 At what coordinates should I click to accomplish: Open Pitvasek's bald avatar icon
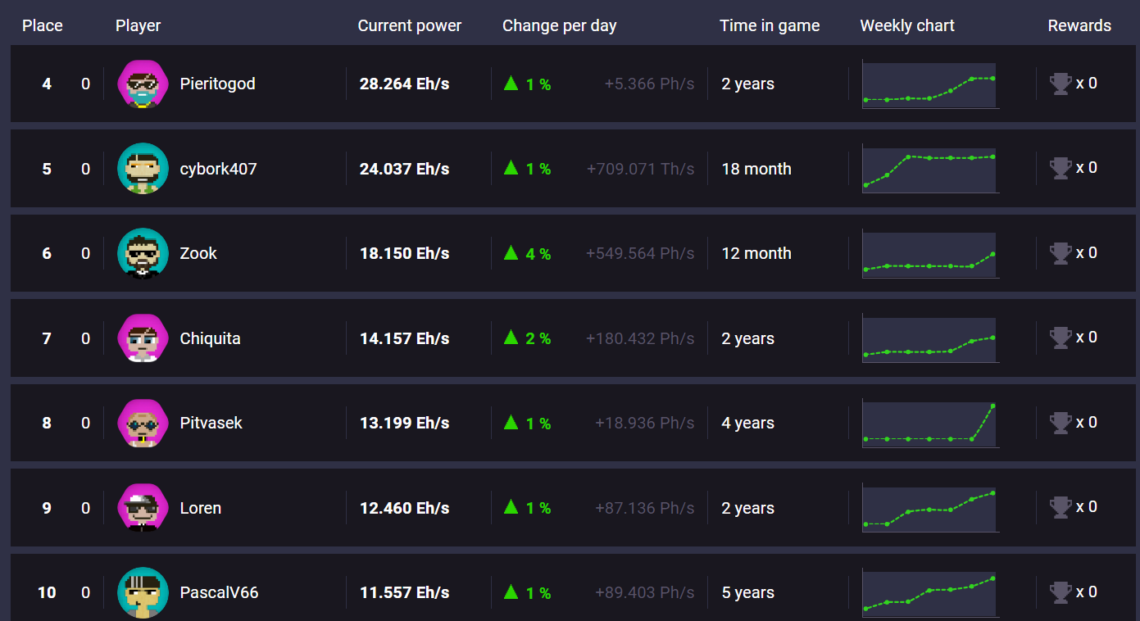click(142, 422)
